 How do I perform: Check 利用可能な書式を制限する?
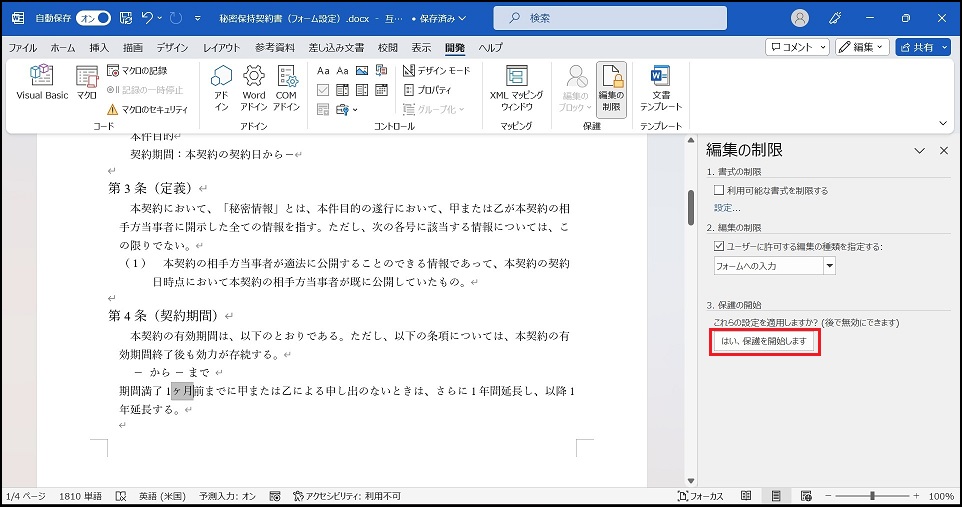click(x=719, y=190)
